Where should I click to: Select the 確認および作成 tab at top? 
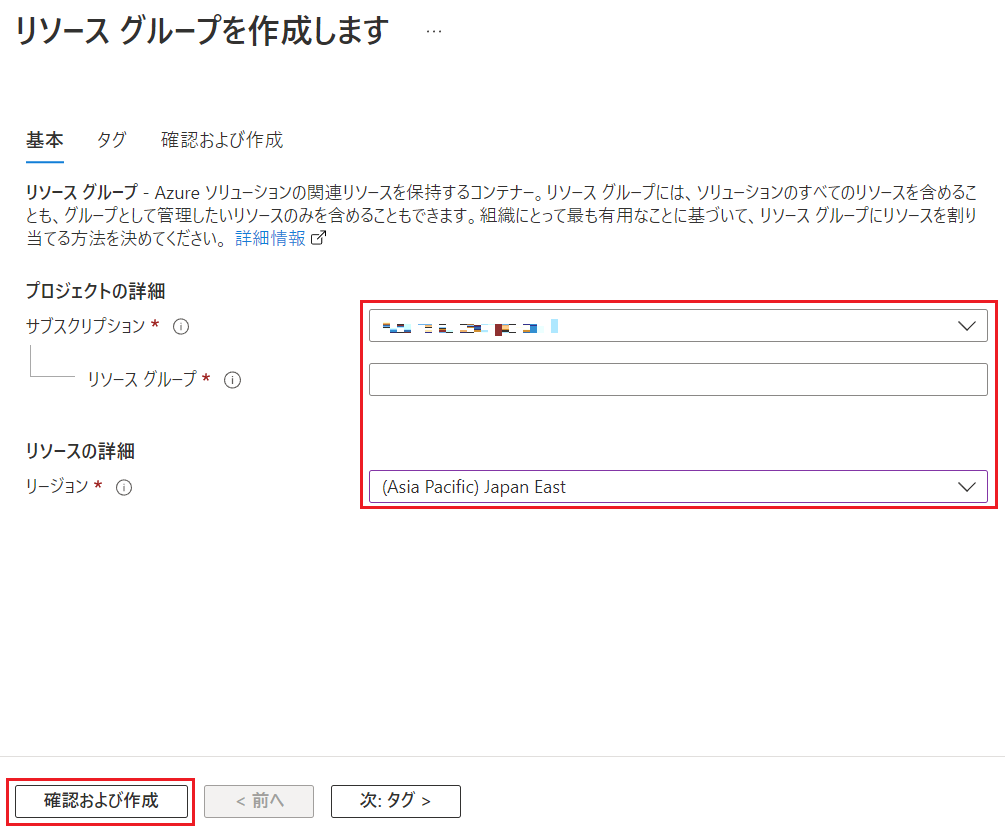(222, 140)
